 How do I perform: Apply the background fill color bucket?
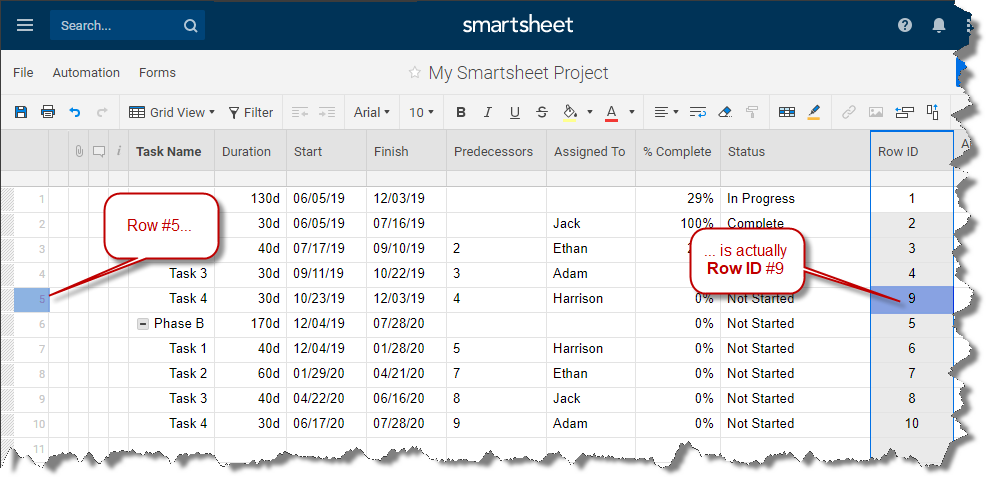click(570, 112)
